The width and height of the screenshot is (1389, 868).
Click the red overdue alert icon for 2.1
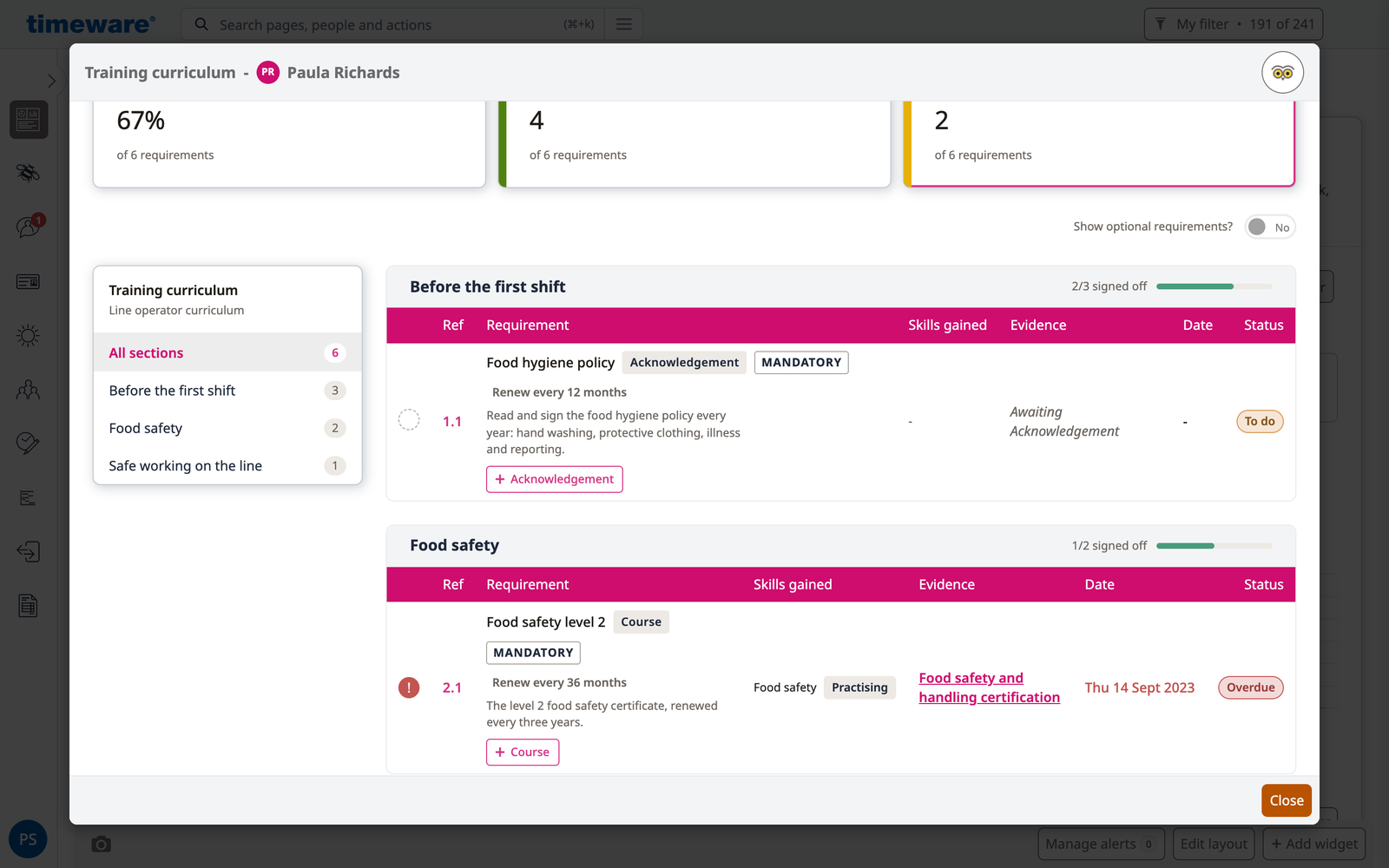[409, 687]
